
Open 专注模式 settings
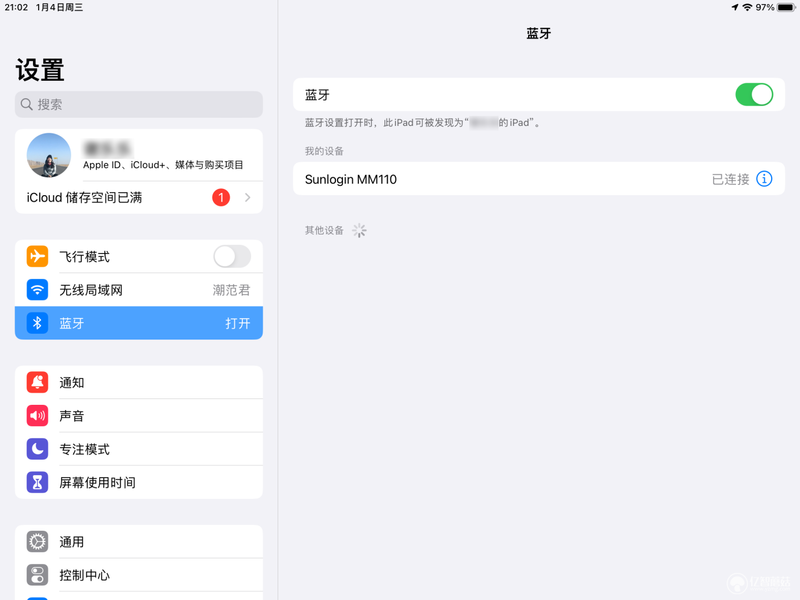[139, 449]
